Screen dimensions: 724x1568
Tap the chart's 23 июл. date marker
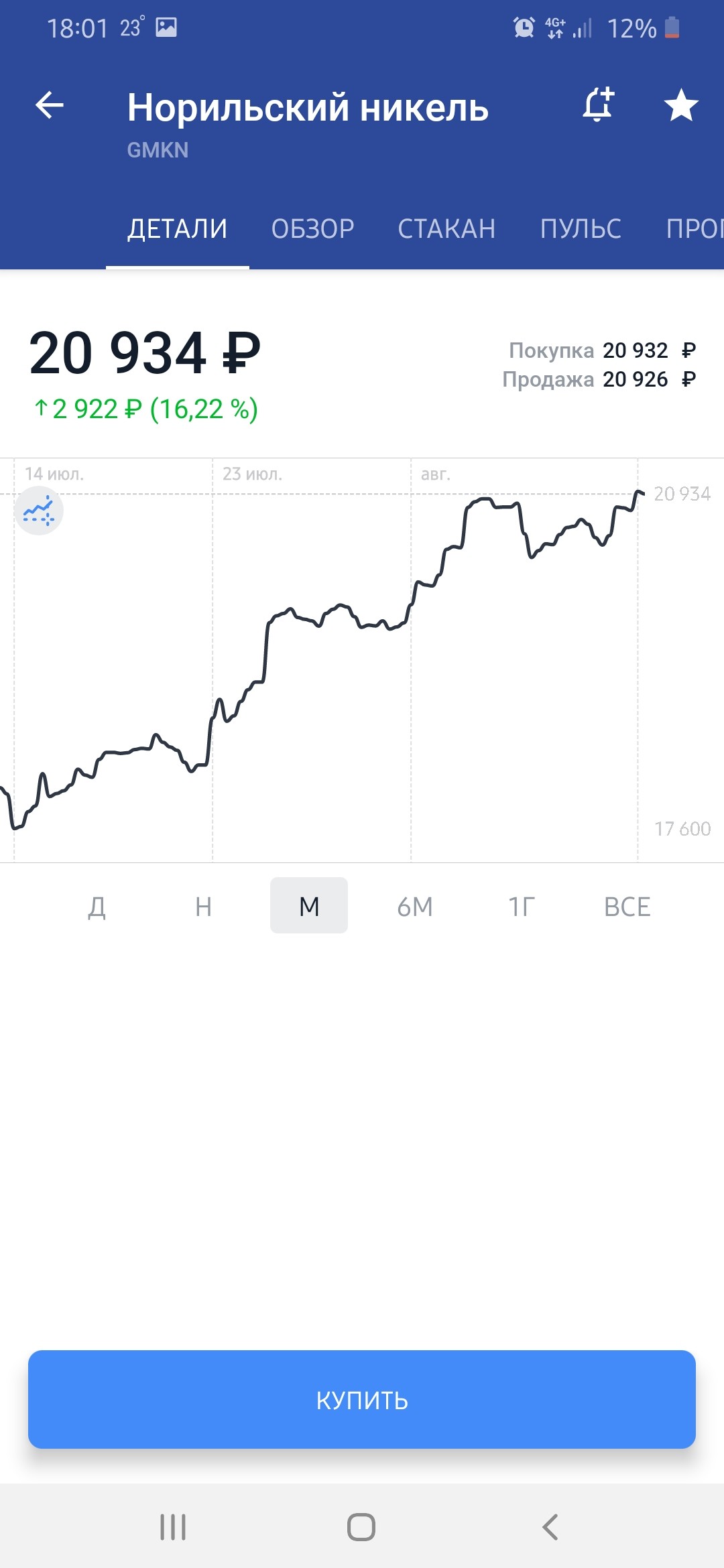(x=252, y=474)
